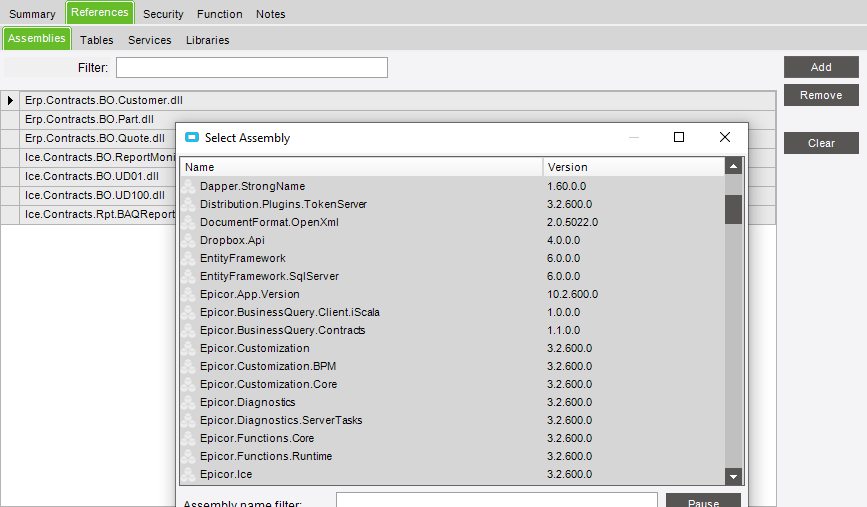Screen dimensions: 867x507
Task: Select the Epicor.Ice assembly name
Action: pyautogui.click(x=226, y=474)
